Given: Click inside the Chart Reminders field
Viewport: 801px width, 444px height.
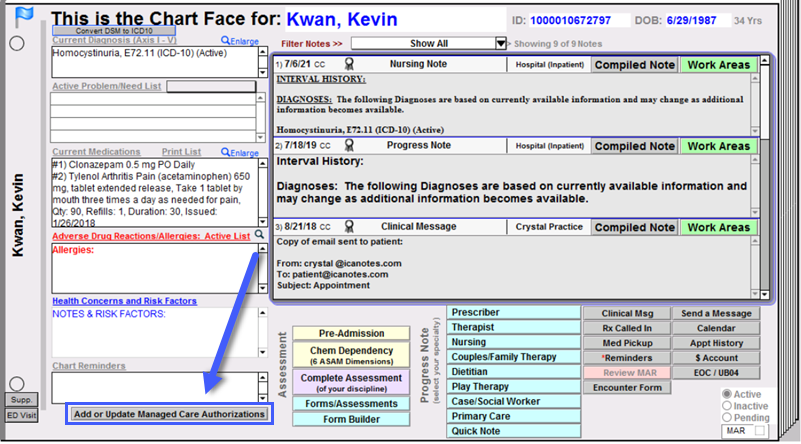Looking at the screenshot, I should [x=150, y=385].
